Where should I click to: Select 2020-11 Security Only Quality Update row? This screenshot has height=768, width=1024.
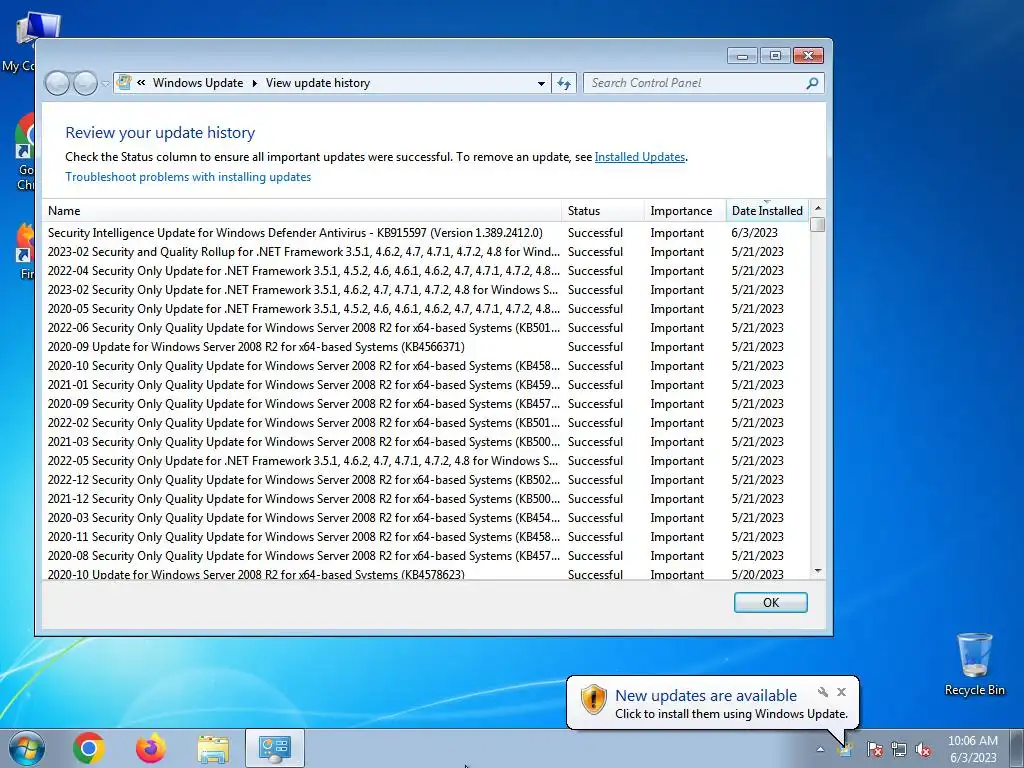[x=426, y=537]
